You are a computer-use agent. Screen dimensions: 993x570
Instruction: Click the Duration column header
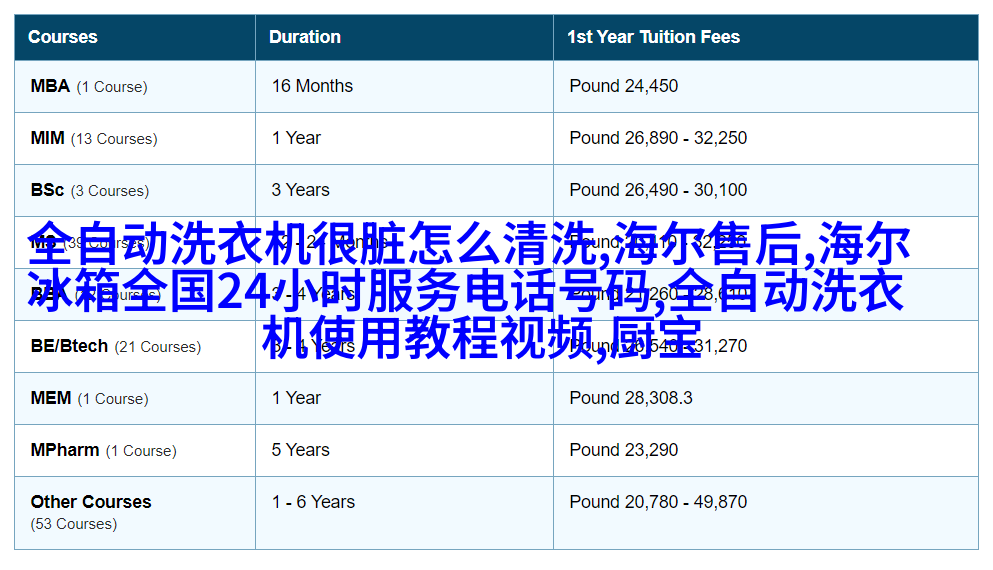(x=305, y=37)
